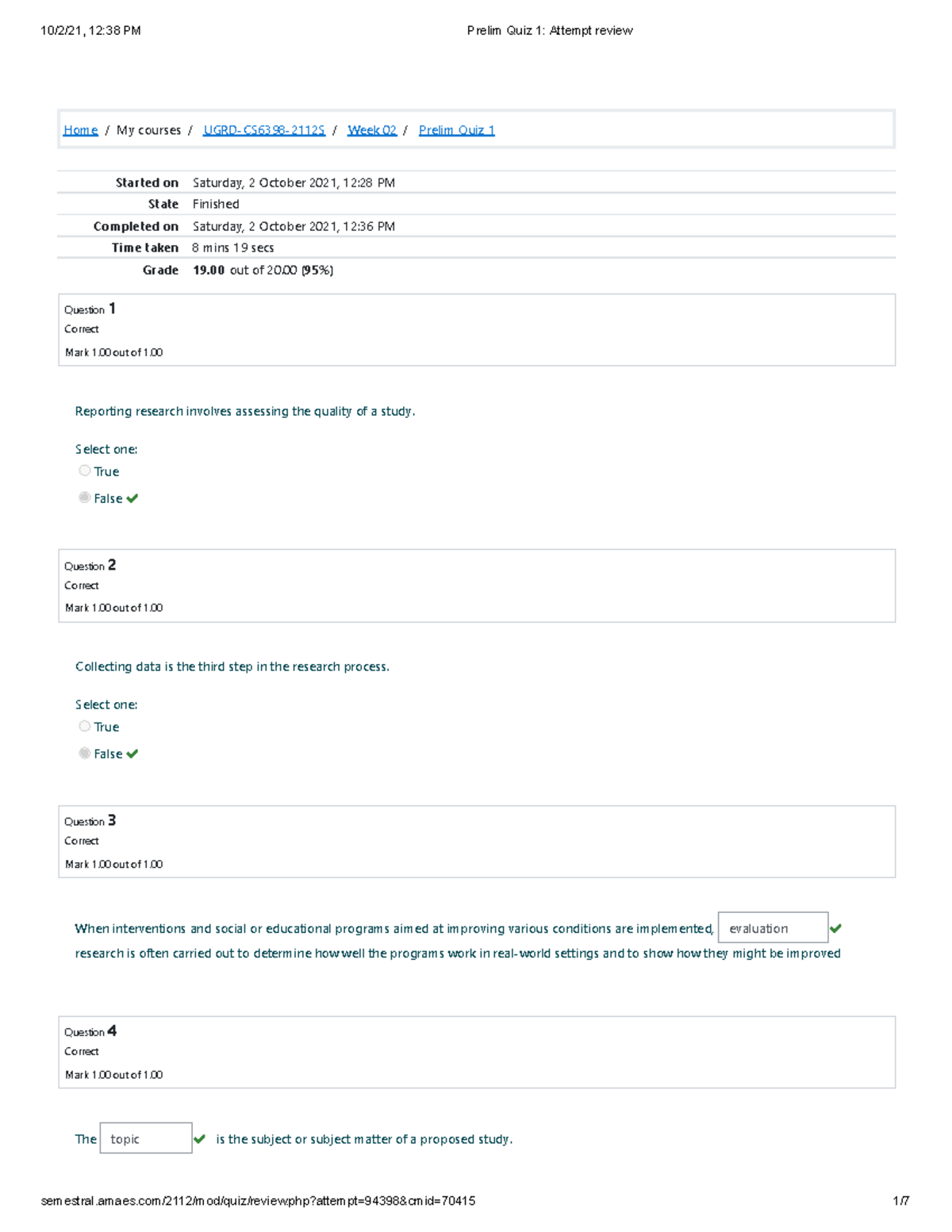
Task: Click the checkmark next to the topic field
Action: pos(200,1139)
